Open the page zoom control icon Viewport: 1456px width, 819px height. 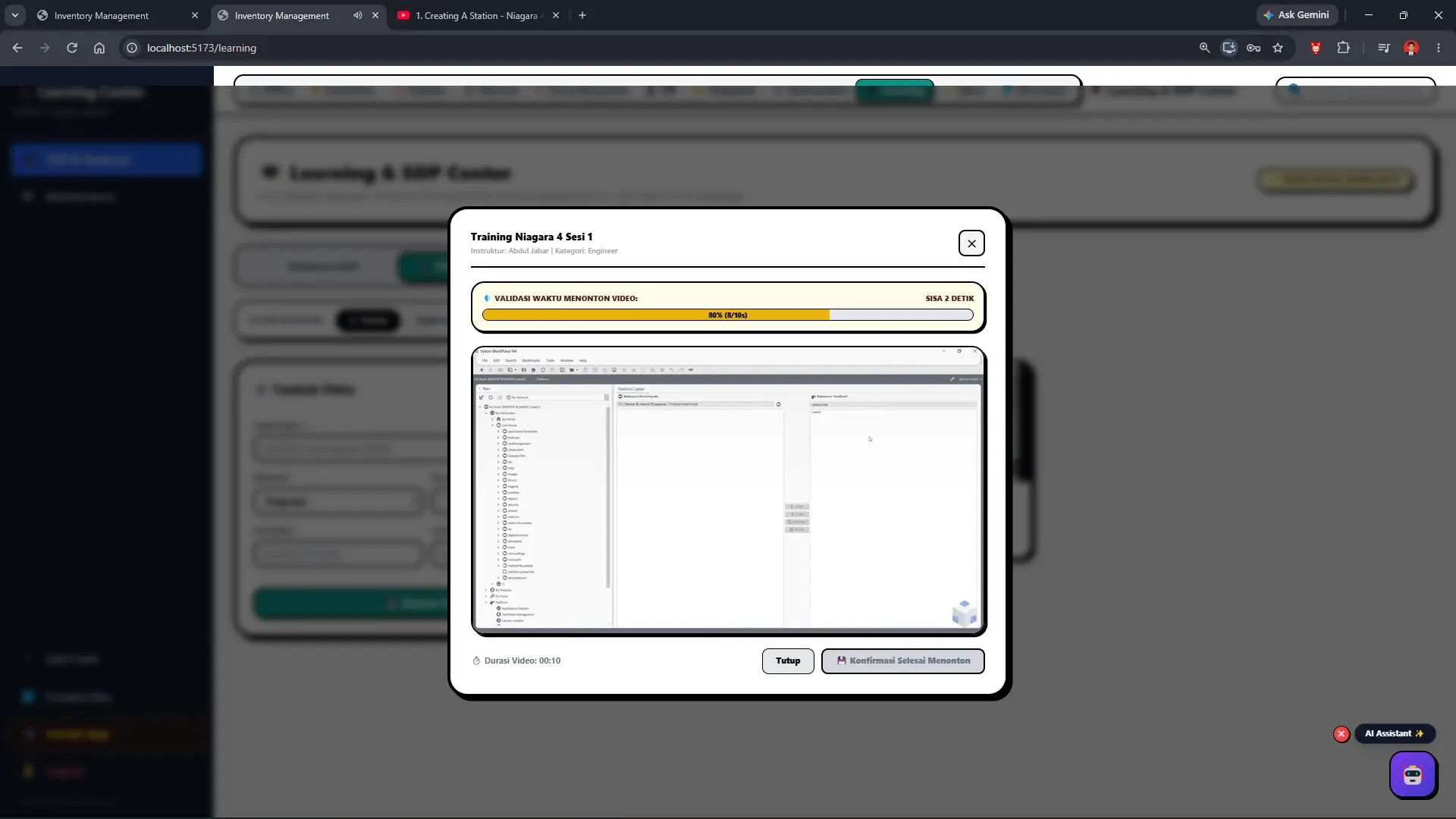tap(1204, 48)
